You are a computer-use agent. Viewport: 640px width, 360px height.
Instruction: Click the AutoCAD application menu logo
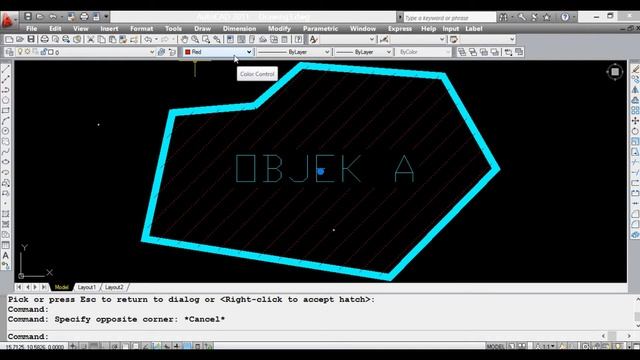(x=7, y=20)
